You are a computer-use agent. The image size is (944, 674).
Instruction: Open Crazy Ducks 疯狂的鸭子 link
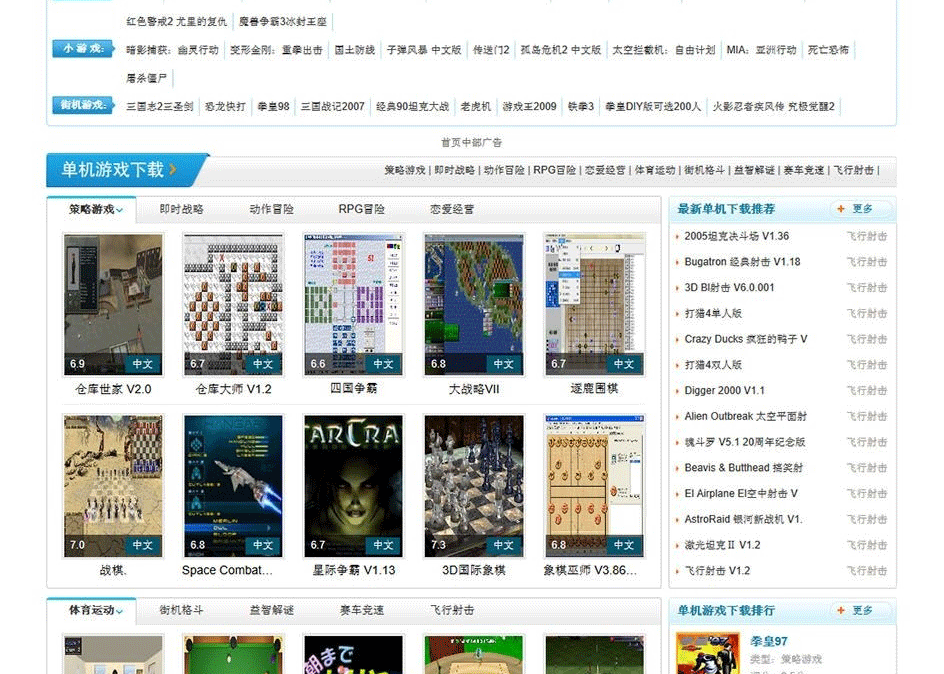click(746, 339)
